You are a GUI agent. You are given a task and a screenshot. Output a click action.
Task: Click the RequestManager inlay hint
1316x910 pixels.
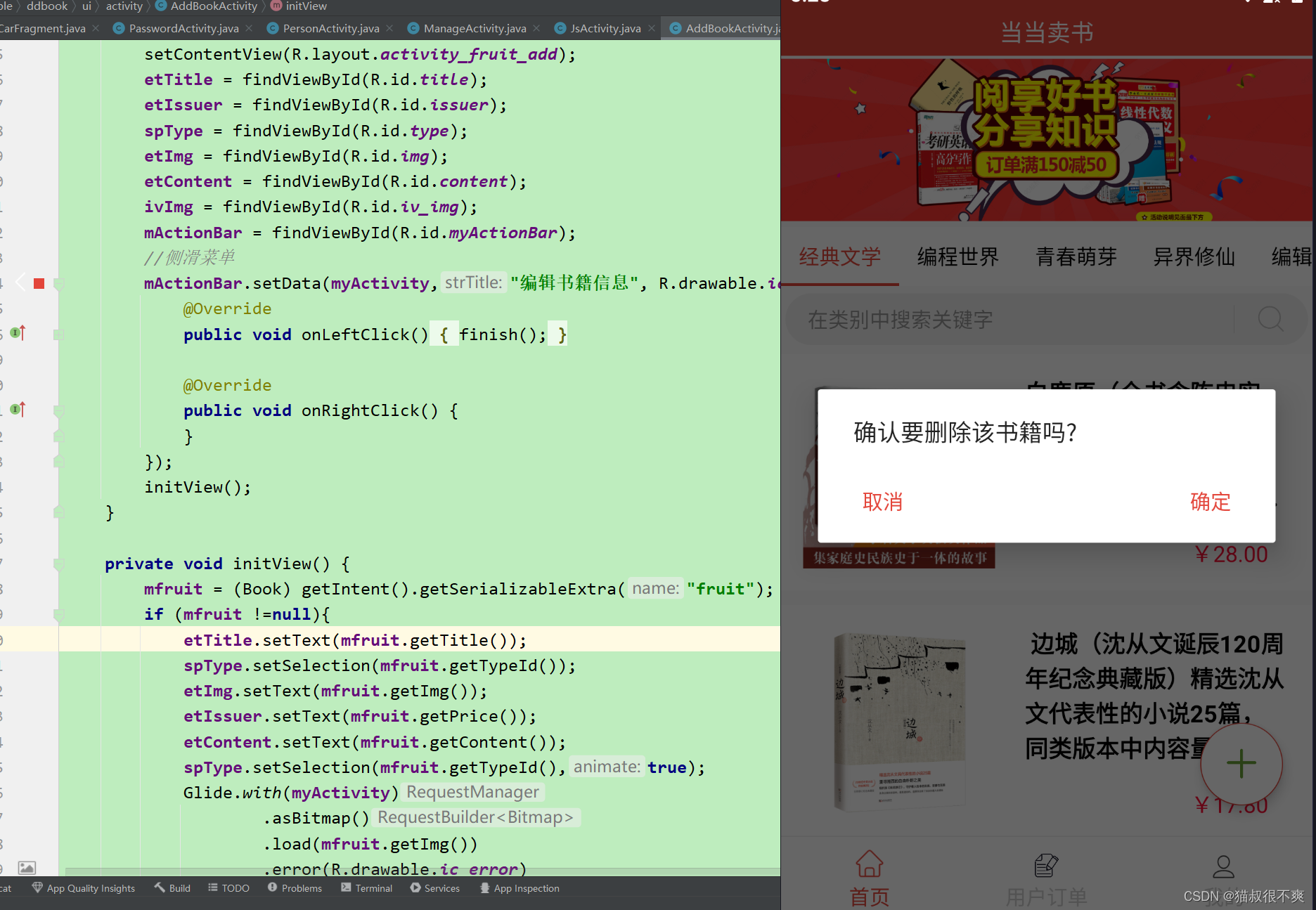tap(472, 792)
